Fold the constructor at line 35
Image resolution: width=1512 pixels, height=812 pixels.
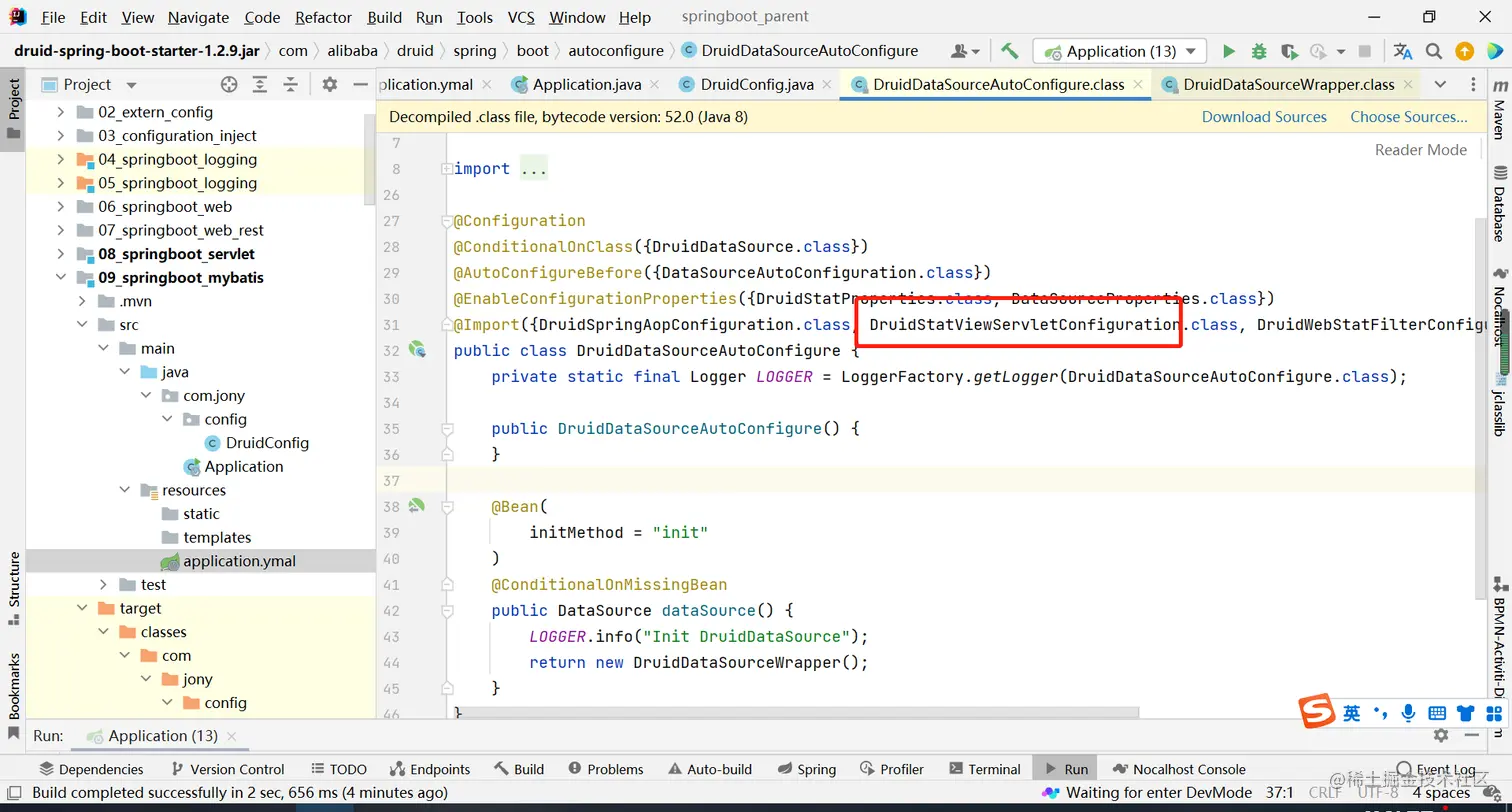(446, 428)
